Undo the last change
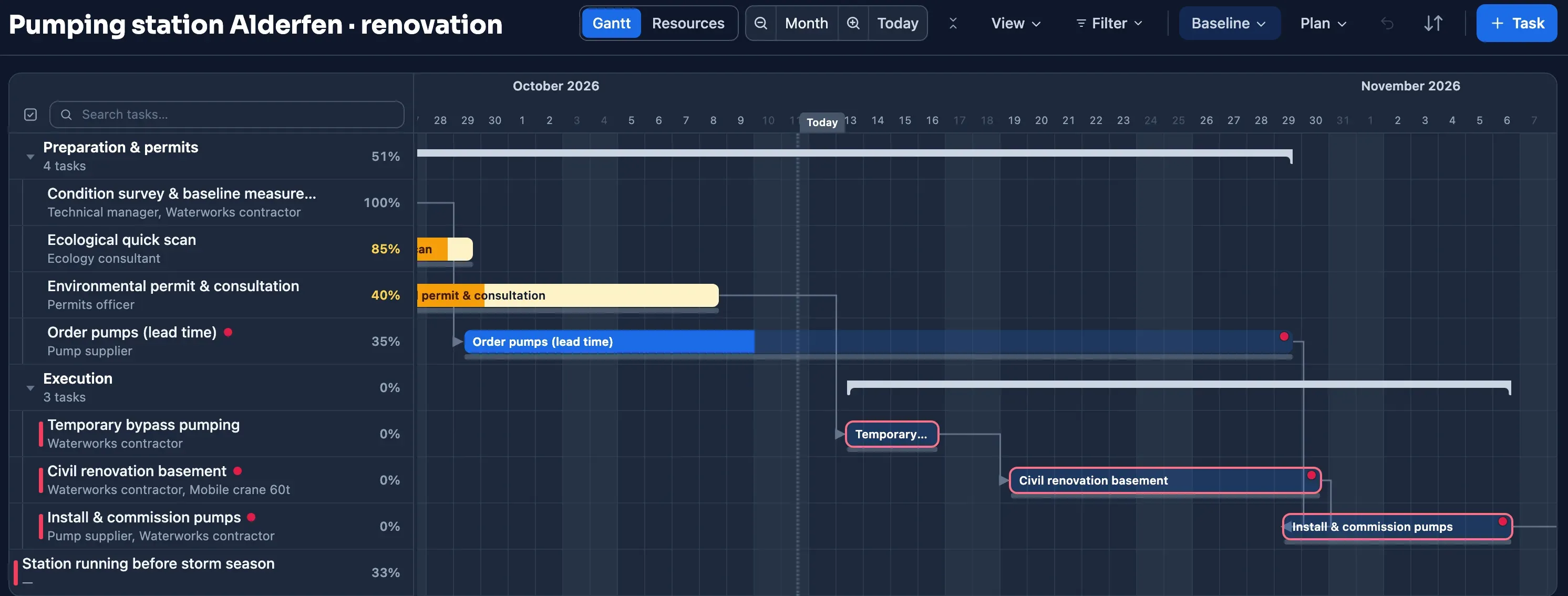Image resolution: width=1568 pixels, height=596 pixels. pyautogui.click(x=1387, y=23)
